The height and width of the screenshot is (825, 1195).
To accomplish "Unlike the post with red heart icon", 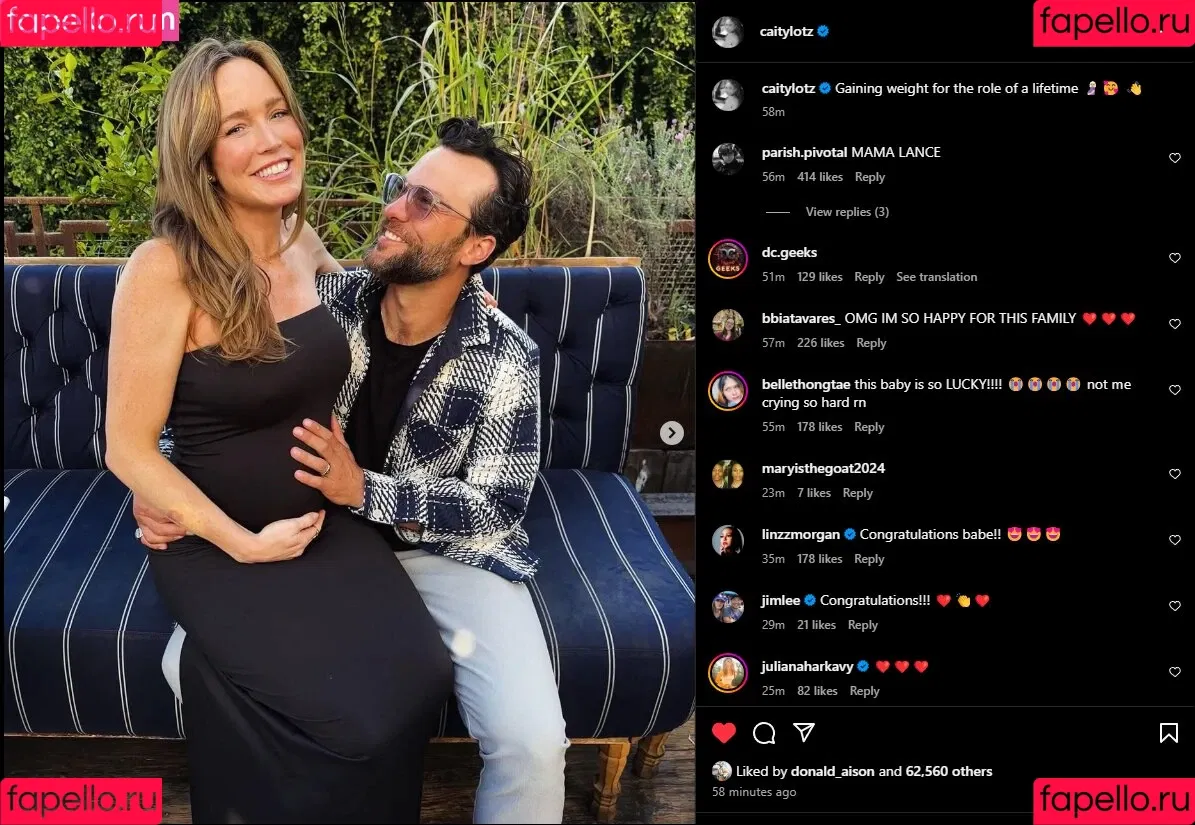I will tap(723, 733).
